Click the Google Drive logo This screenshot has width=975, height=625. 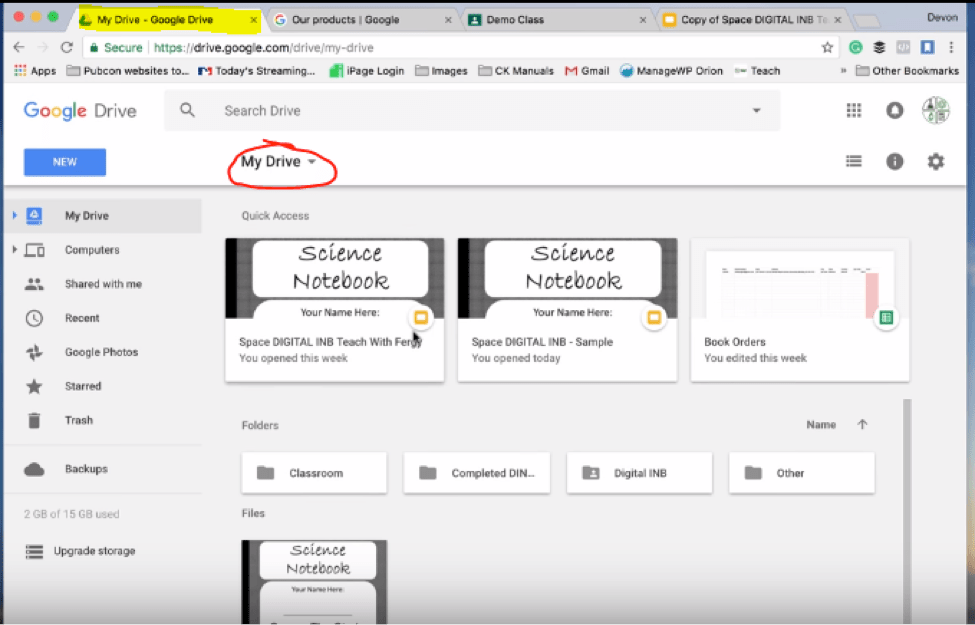point(79,111)
